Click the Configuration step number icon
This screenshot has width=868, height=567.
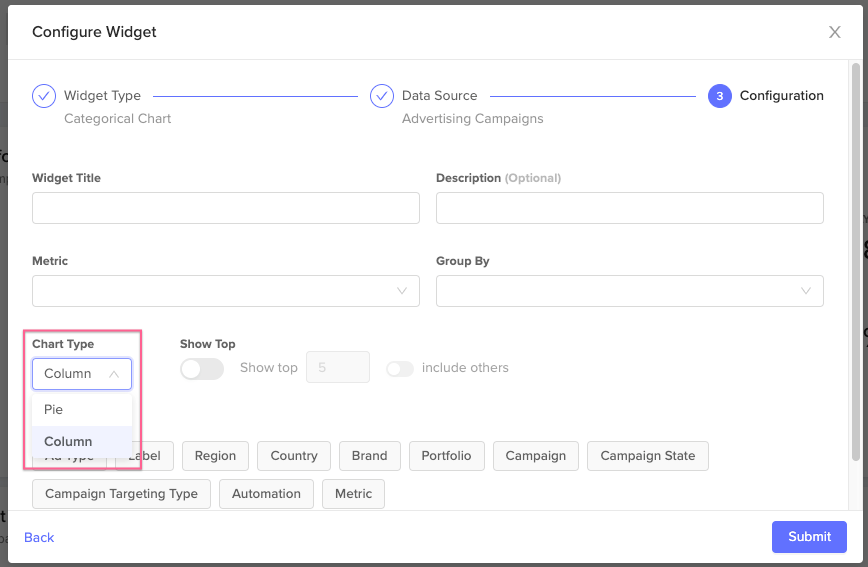pos(719,96)
